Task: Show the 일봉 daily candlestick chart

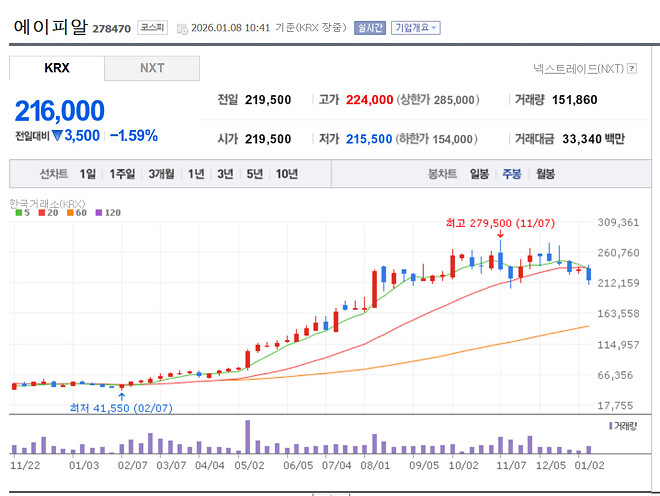Action: coord(479,174)
